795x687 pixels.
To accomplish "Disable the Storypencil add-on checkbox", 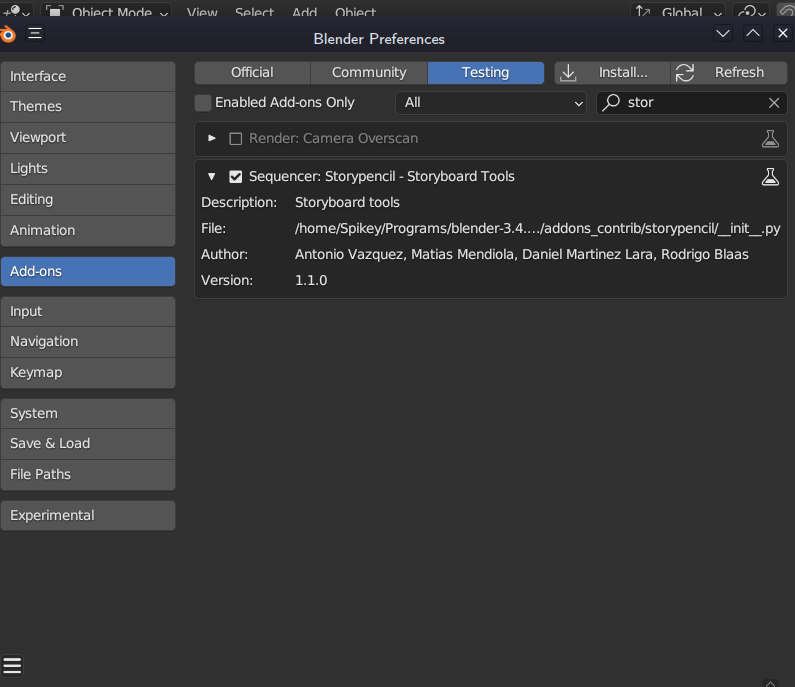I will (235, 176).
